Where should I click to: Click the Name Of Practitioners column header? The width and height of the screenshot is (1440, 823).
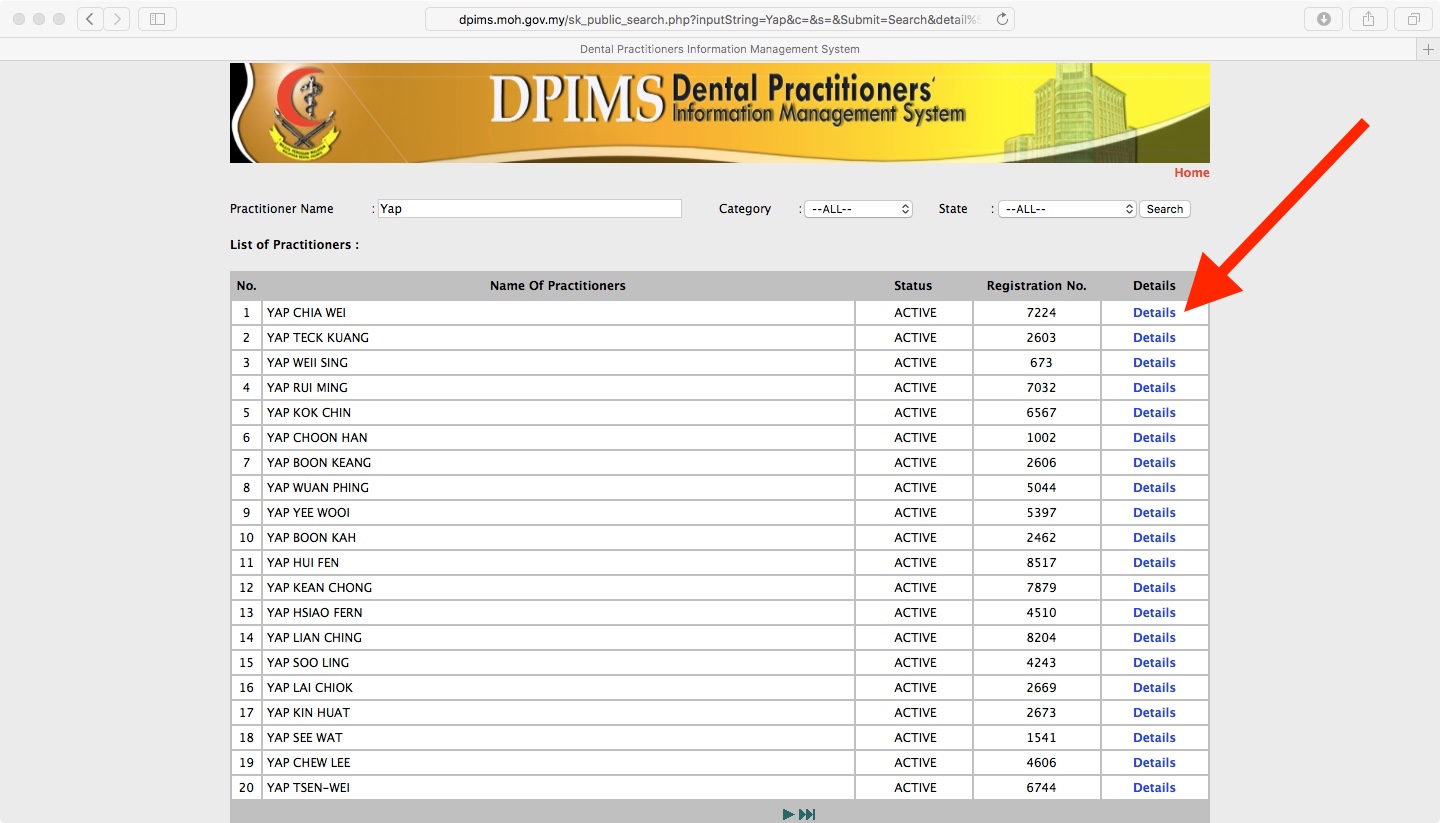(558, 286)
